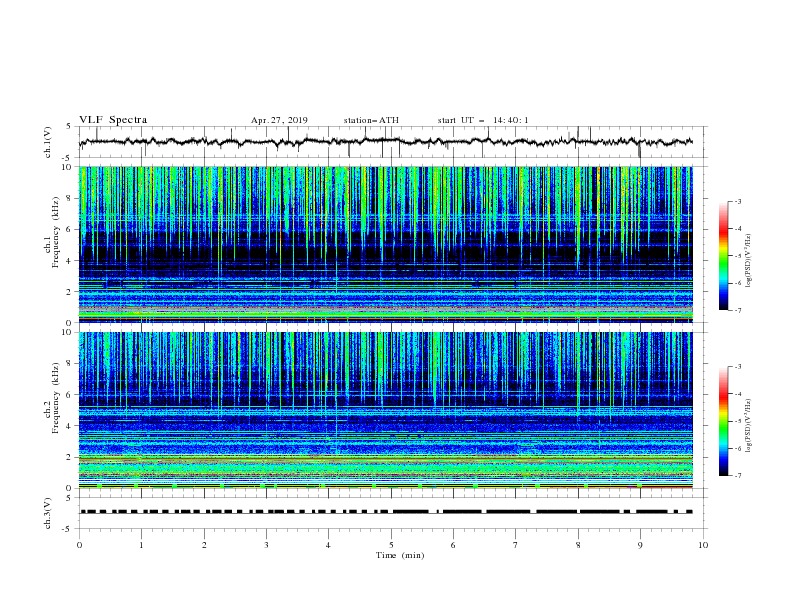Image resolution: width=792 pixels, height=612 pixels.
Task: Click the ch.1 spectrogram color scale bar
Action: (x=723, y=256)
